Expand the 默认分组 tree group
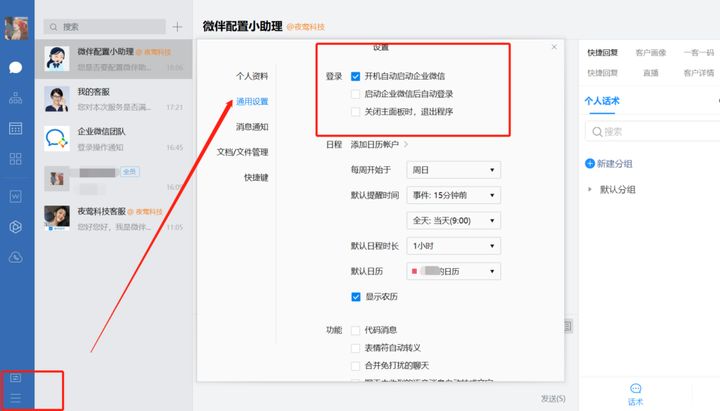720x411 pixels. 590,189
